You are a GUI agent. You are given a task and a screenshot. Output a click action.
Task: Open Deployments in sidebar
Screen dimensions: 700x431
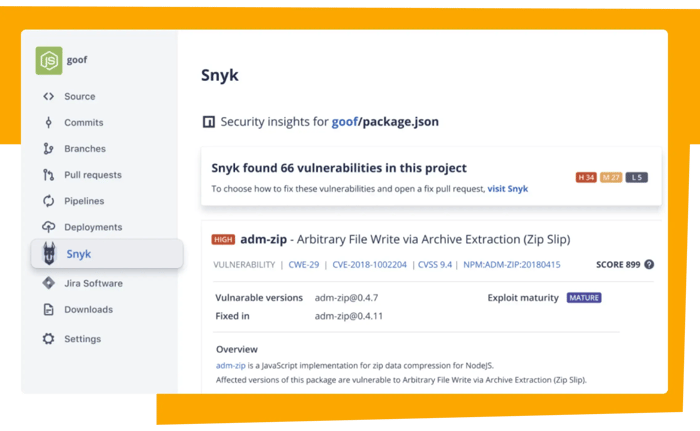click(x=93, y=227)
